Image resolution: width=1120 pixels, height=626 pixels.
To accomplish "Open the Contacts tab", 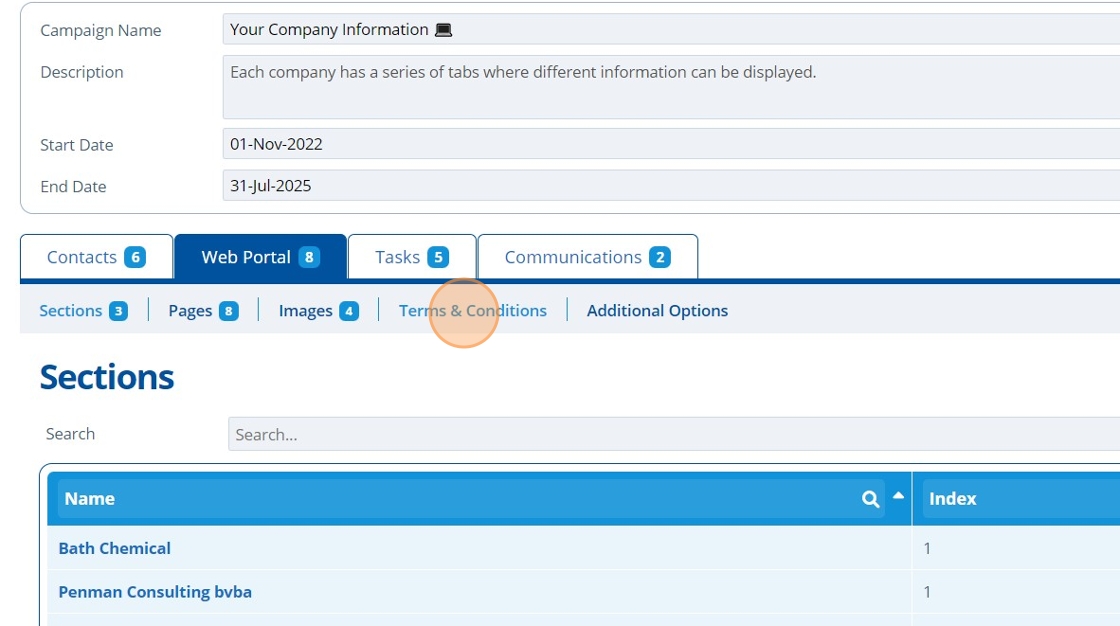I will (96, 257).
